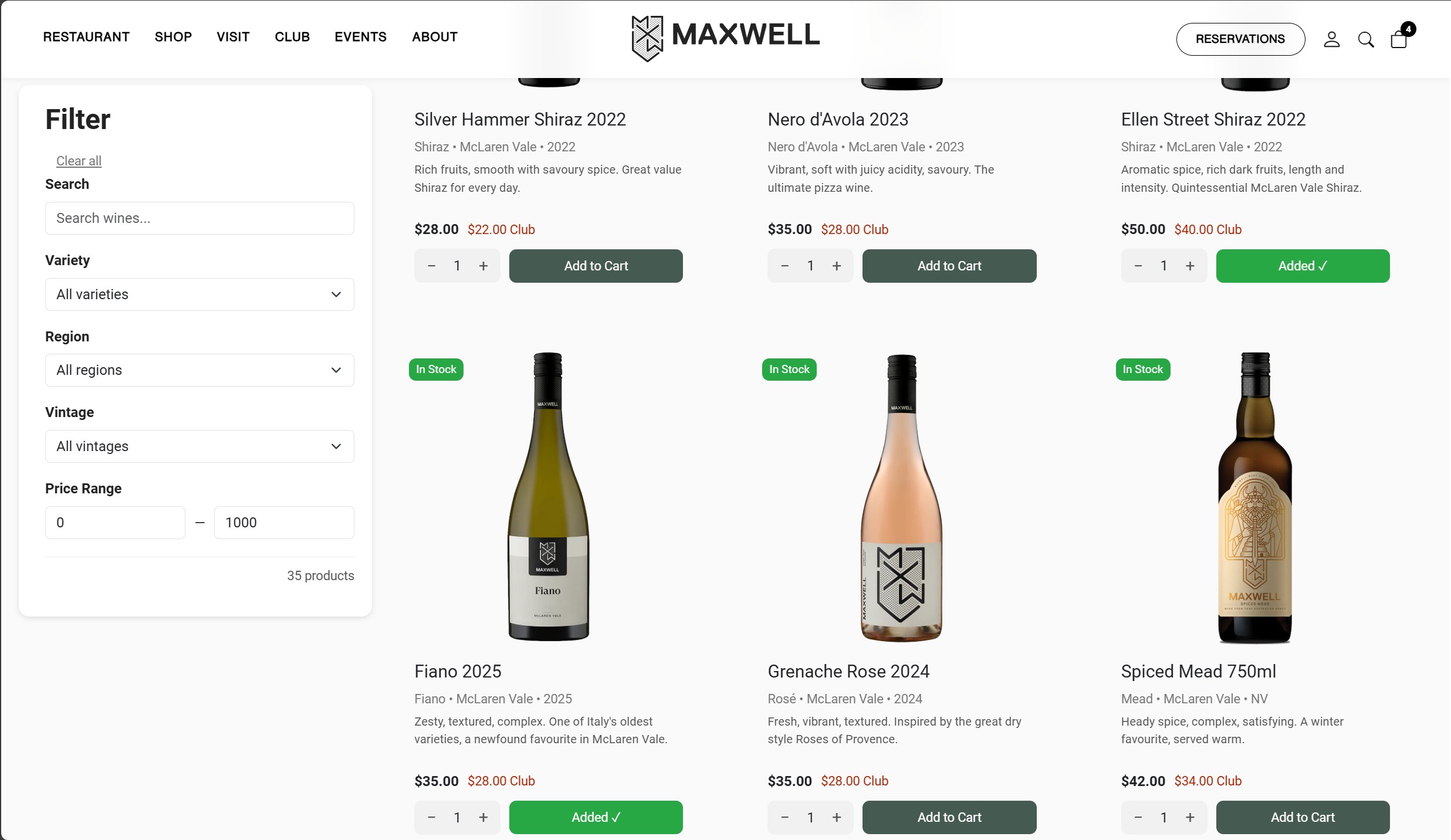The image size is (1451, 840).
Task: Increase quantity for Spiced Mead 750ml
Action: click(1190, 818)
